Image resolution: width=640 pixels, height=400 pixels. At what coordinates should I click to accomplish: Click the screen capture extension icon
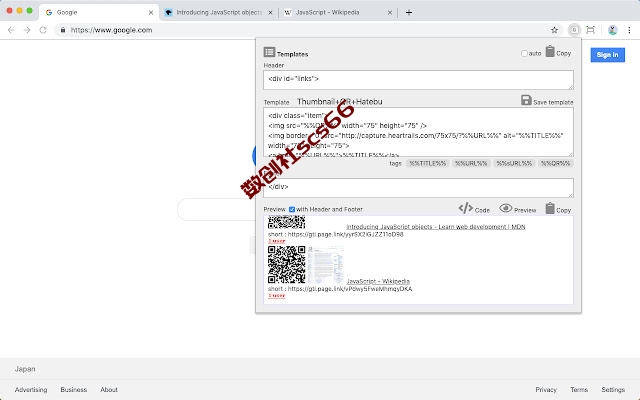point(590,30)
